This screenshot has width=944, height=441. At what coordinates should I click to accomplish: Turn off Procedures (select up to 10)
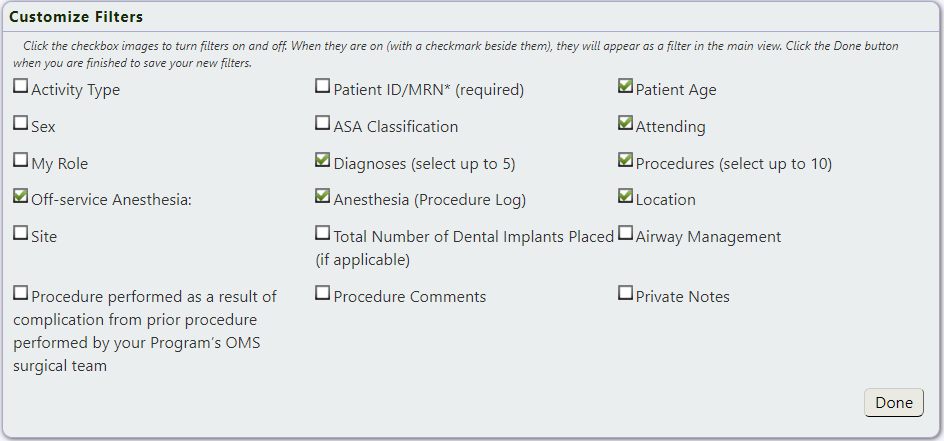click(x=625, y=159)
